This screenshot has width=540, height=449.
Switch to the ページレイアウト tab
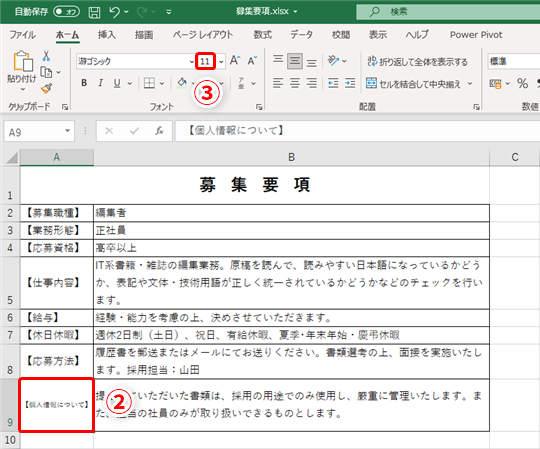tap(203, 34)
